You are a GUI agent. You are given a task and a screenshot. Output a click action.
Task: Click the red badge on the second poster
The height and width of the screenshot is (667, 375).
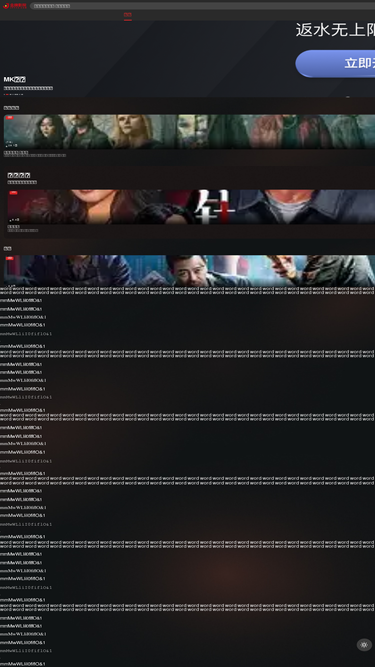[x=14, y=193]
